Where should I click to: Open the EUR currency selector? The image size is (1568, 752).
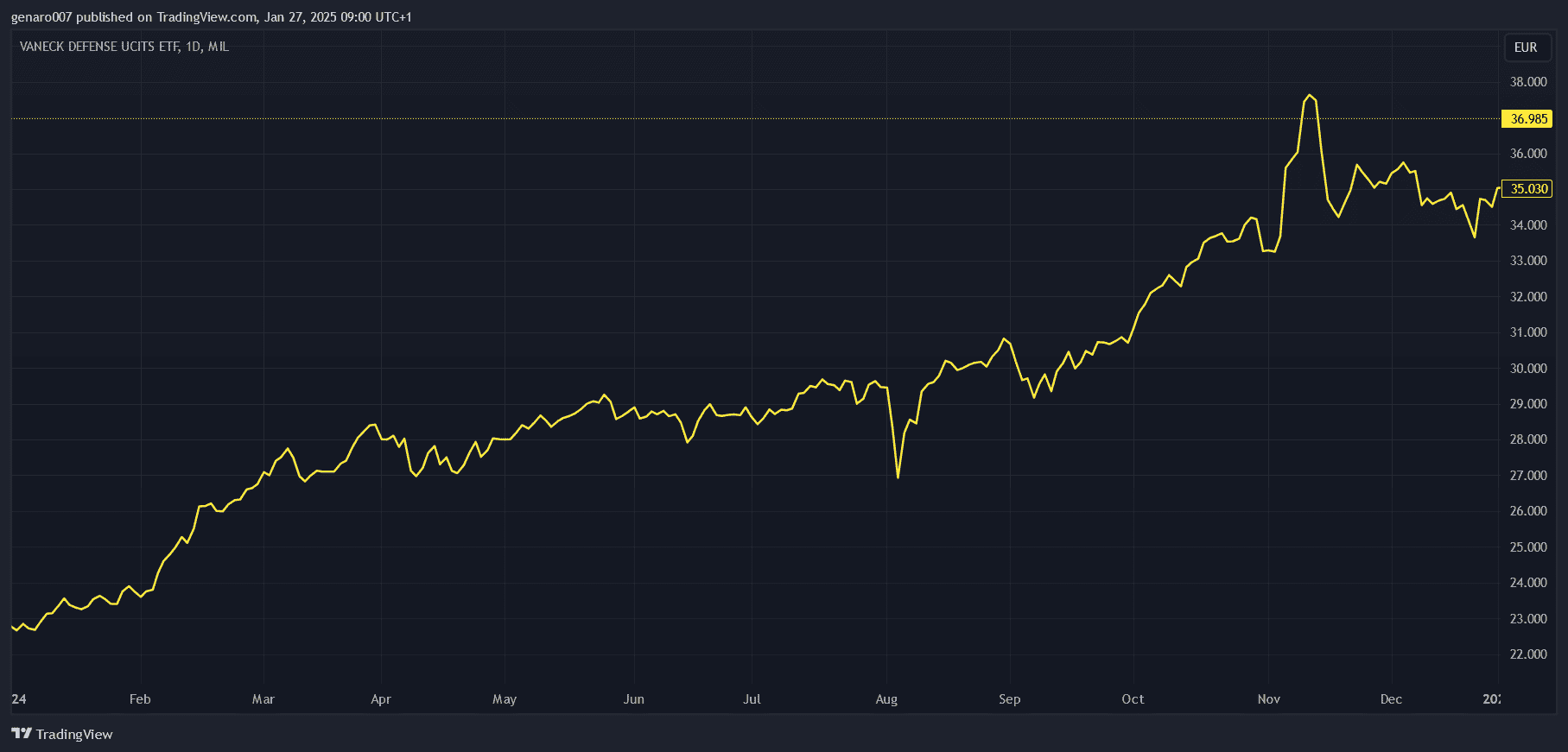(1526, 47)
